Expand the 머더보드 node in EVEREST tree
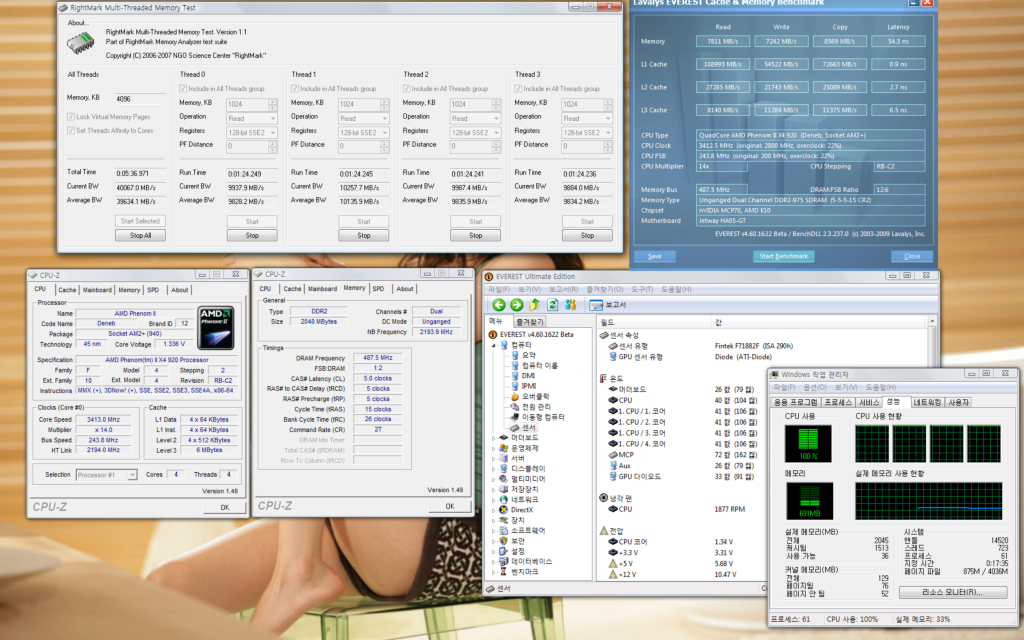 point(494,438)
